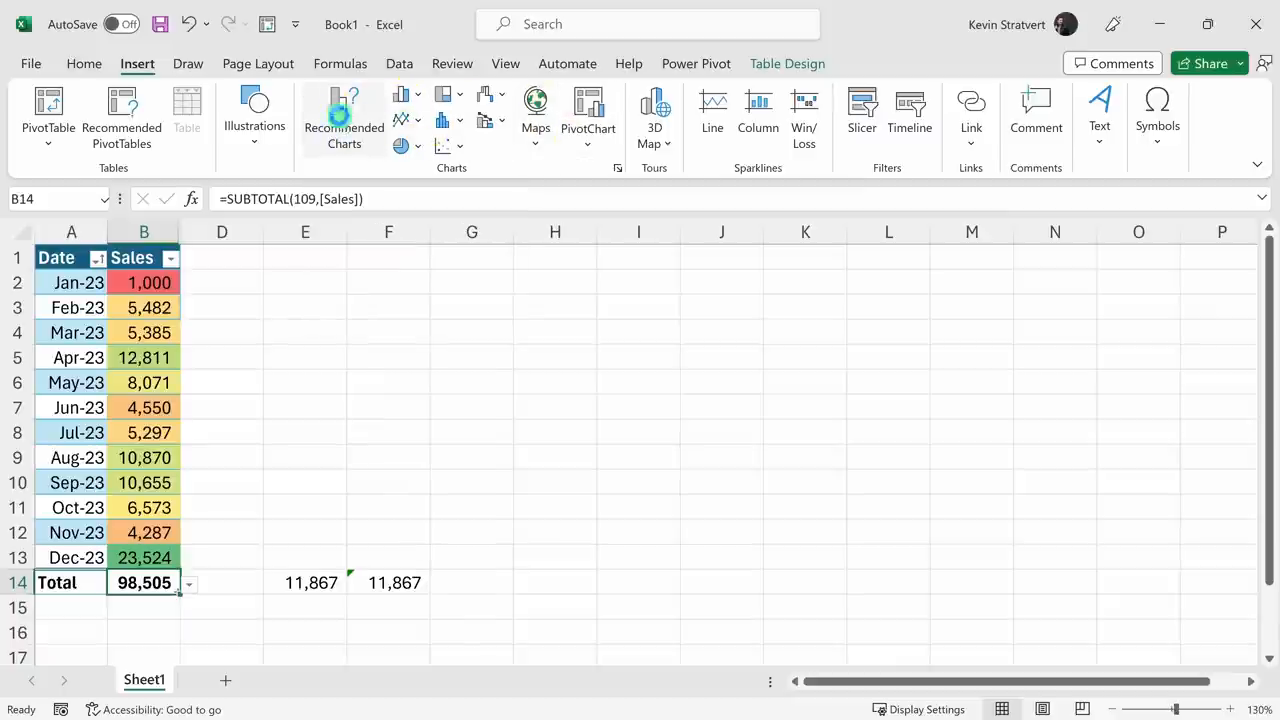This screenshot has width=1280, height=720.
Task: Click the horizontal scrollbar thumb
Action: pyautogui.click(x=1006, y=681)
